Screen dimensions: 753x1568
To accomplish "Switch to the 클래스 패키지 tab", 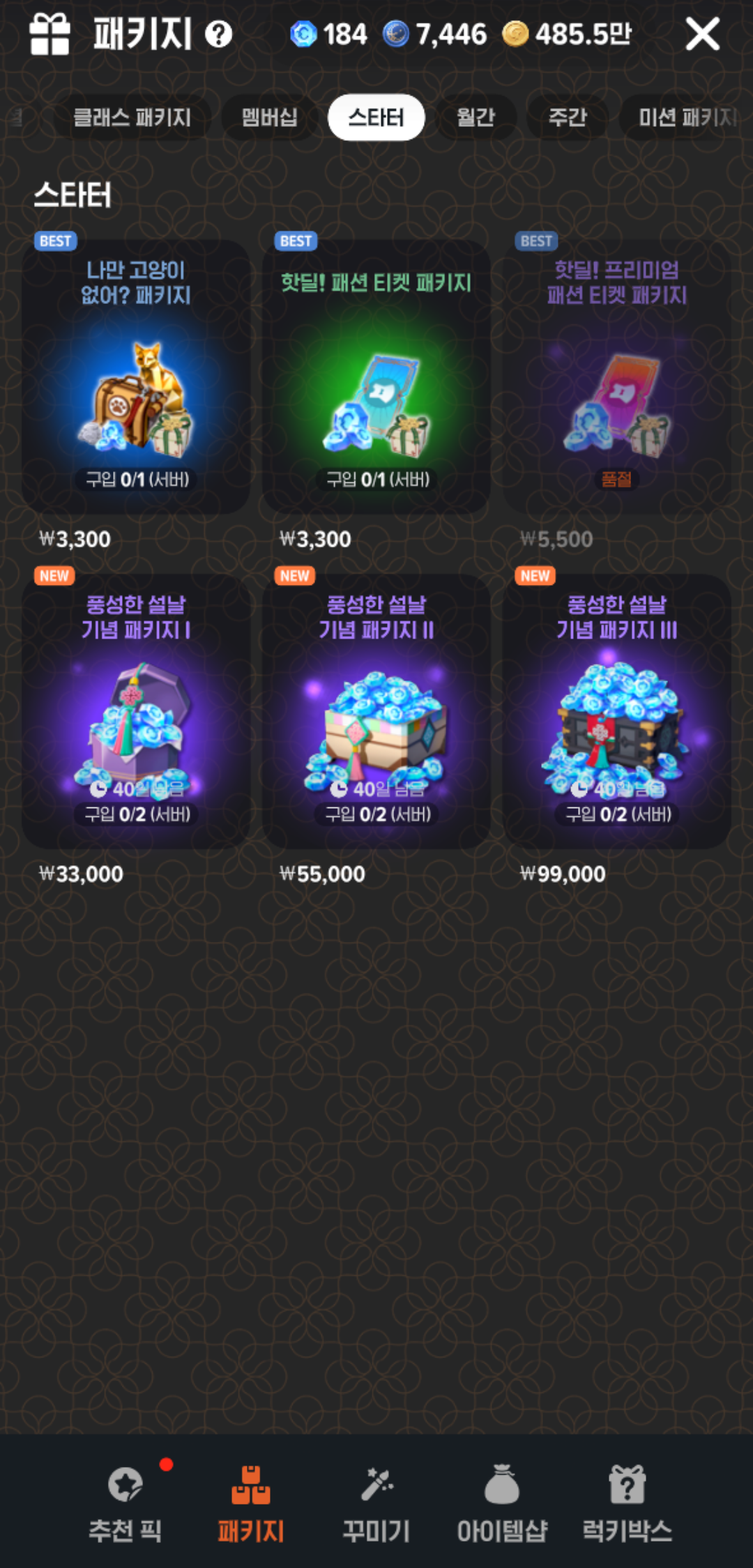I will tap(132, 117).
